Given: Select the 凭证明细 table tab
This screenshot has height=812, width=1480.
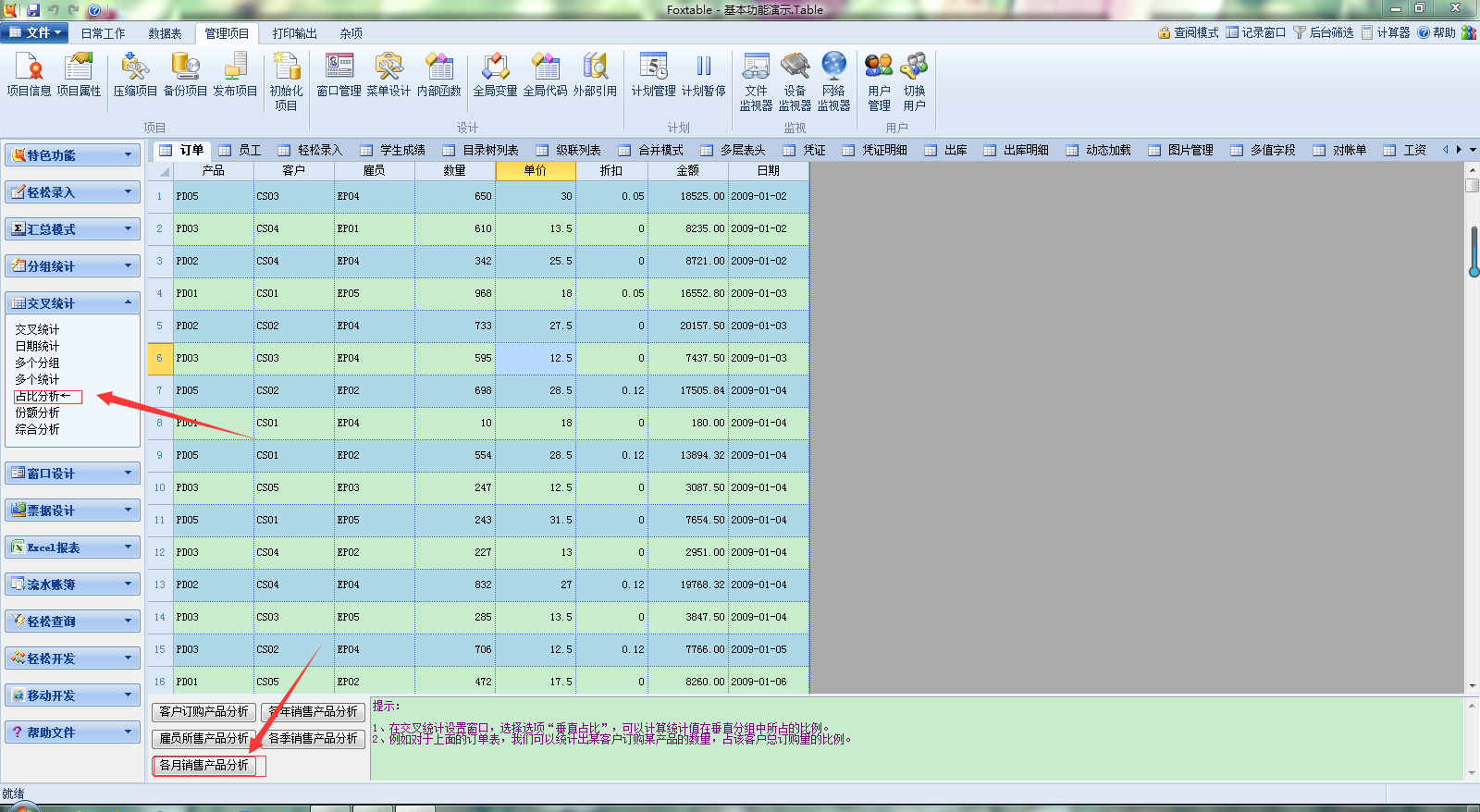Looking at the screenshot, I should (875, 150).
